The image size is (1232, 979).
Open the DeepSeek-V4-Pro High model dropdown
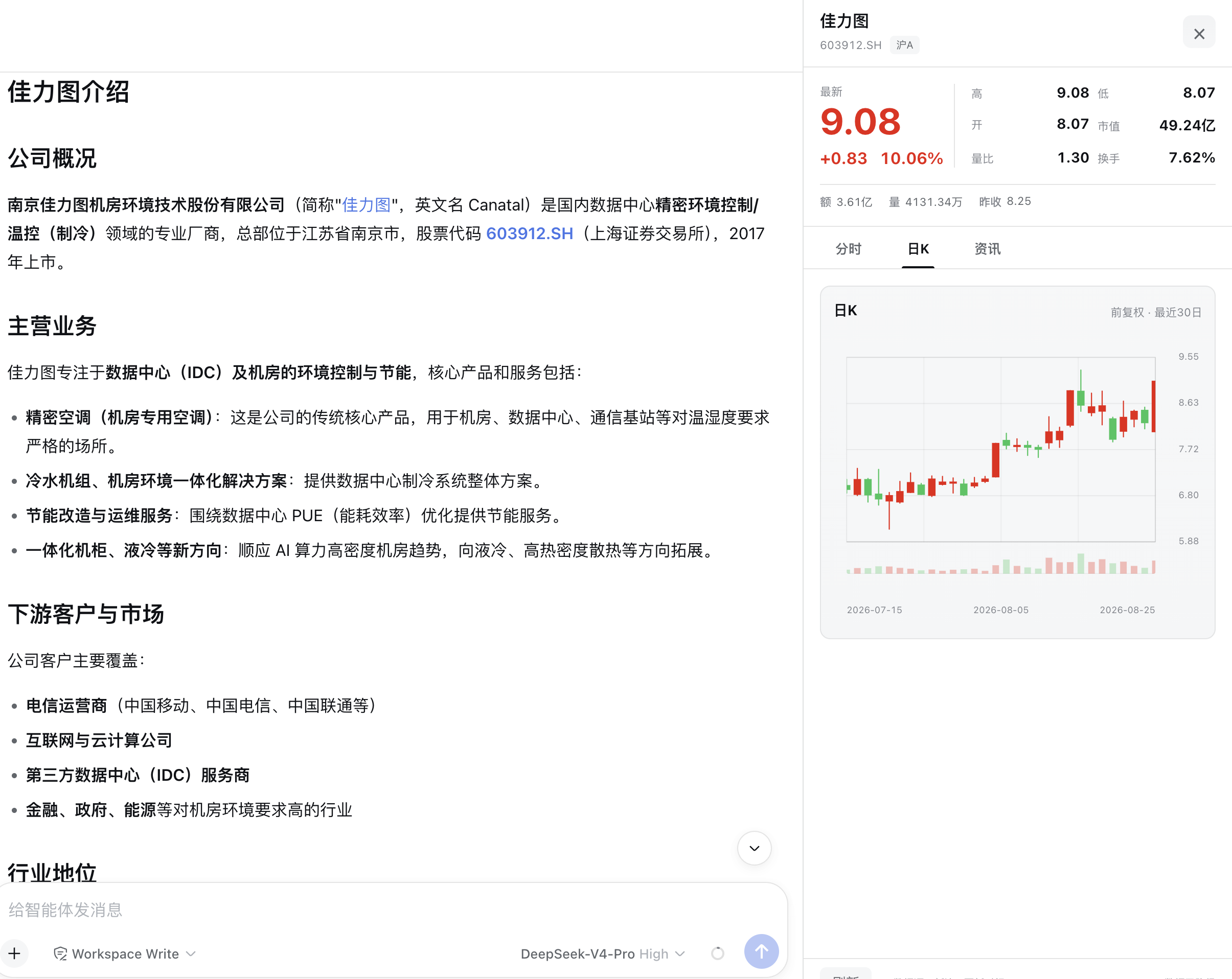coord(602,953)
